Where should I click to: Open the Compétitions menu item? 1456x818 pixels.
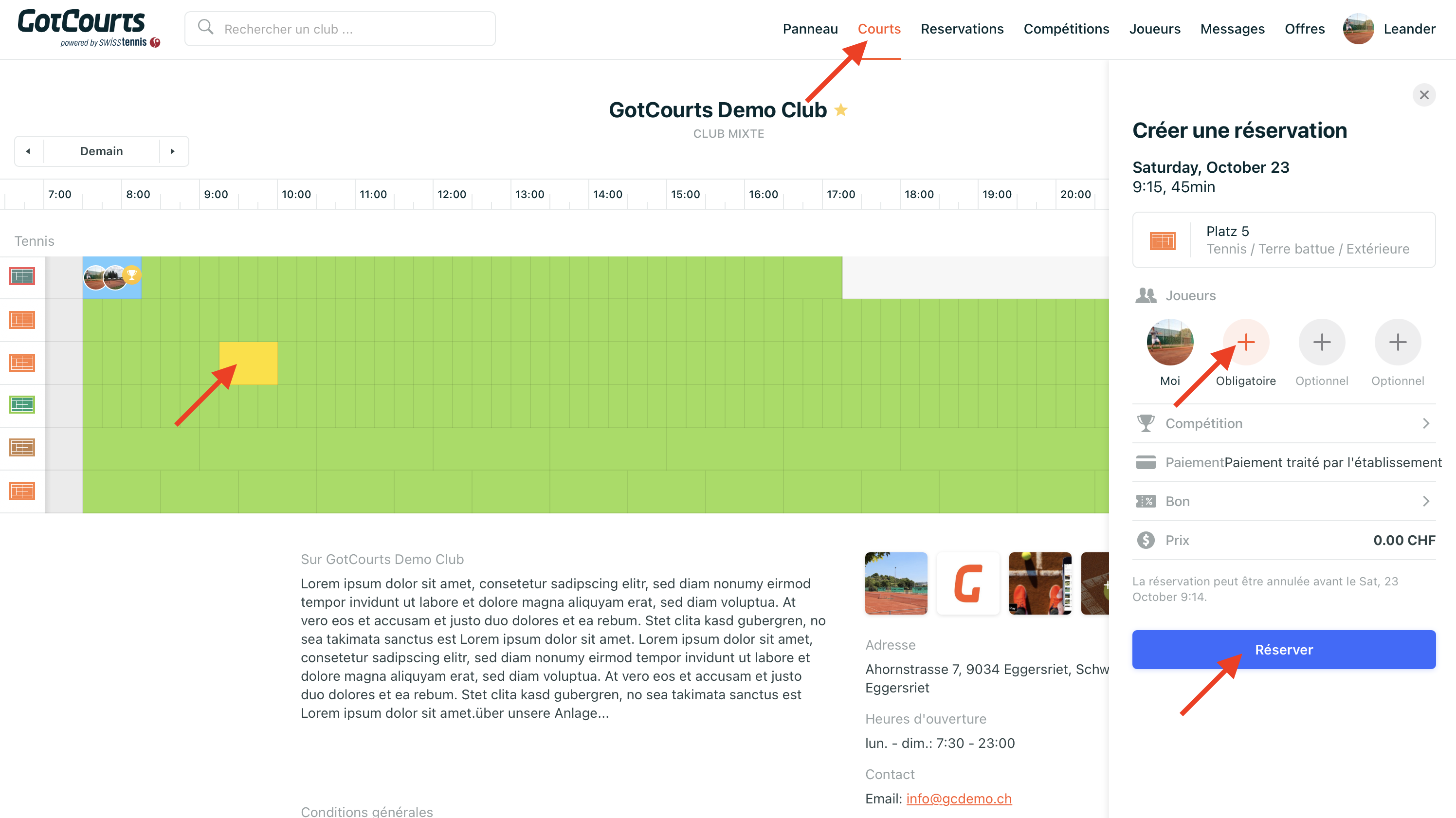pos(1066,29)
